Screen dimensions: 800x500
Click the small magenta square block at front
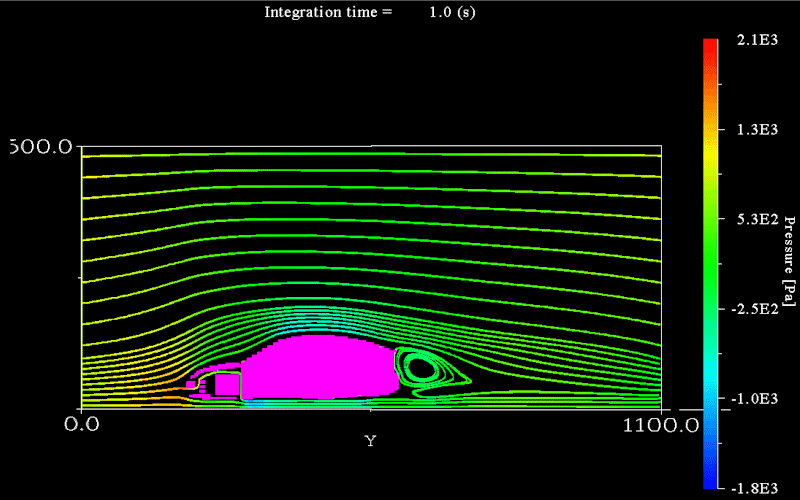(227, 384)
